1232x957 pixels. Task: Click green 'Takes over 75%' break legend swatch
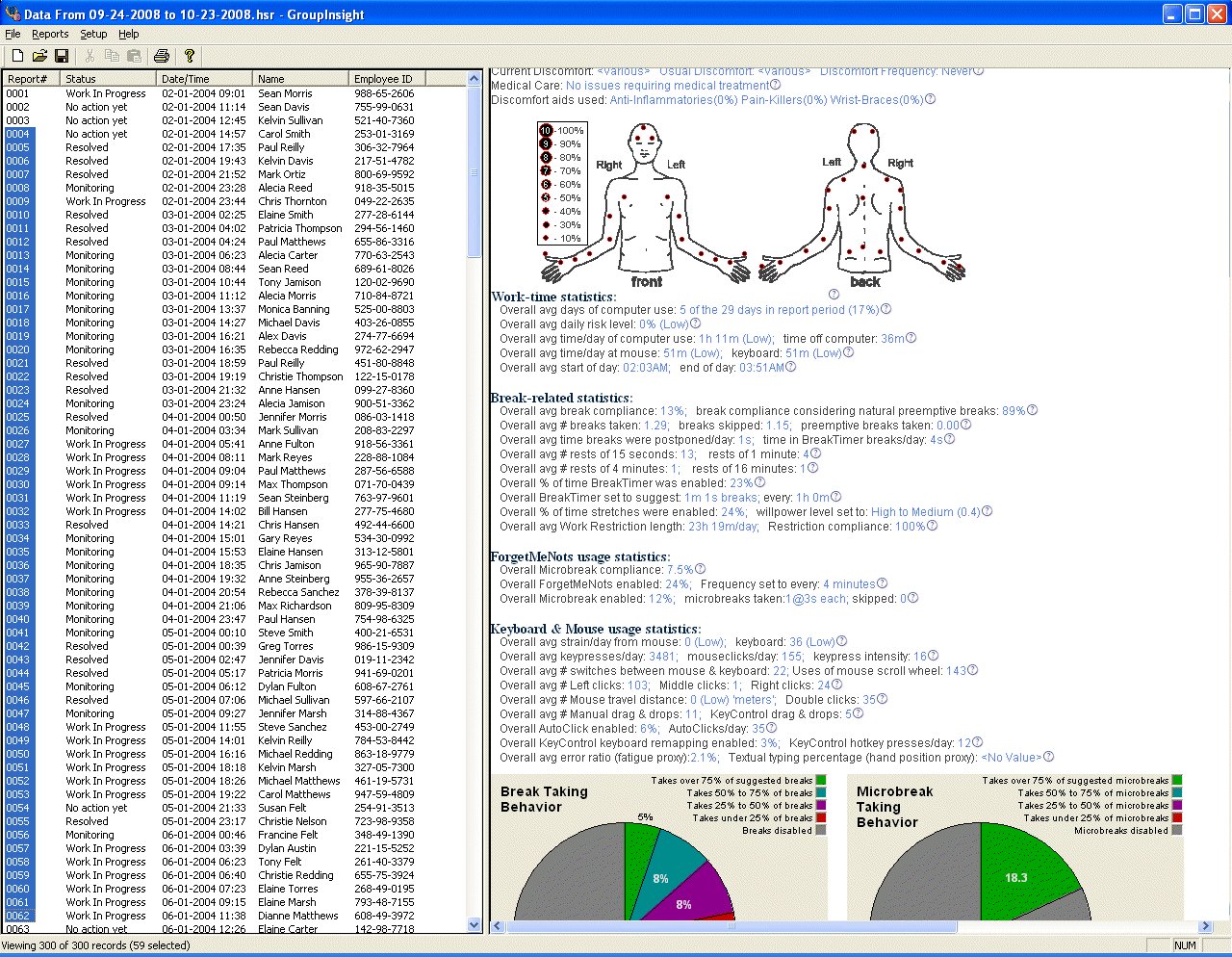point(821,781)
